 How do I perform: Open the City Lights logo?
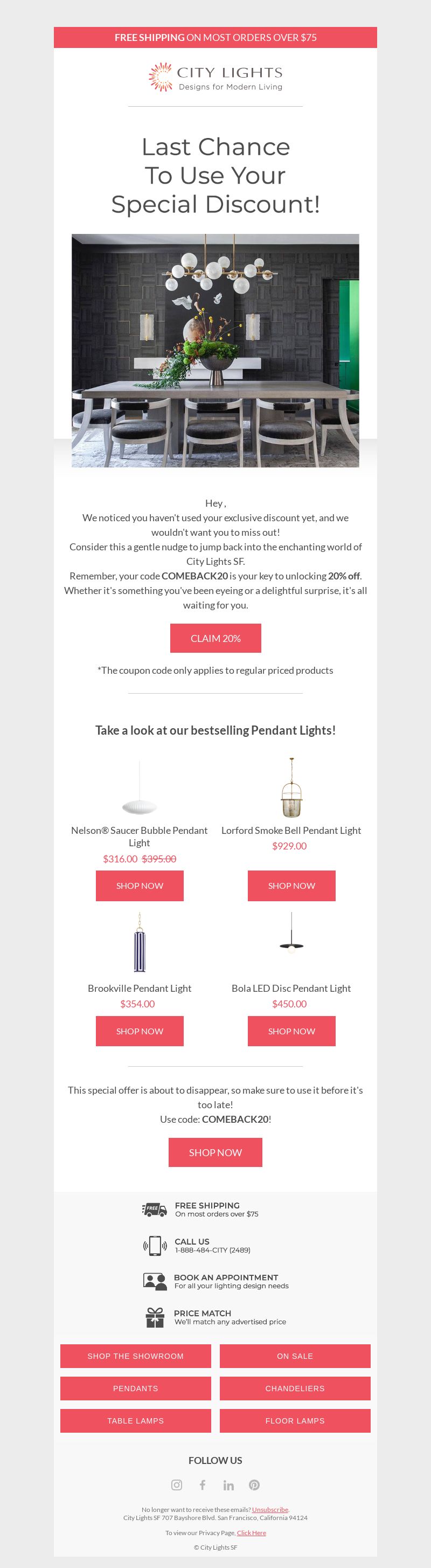215,77
